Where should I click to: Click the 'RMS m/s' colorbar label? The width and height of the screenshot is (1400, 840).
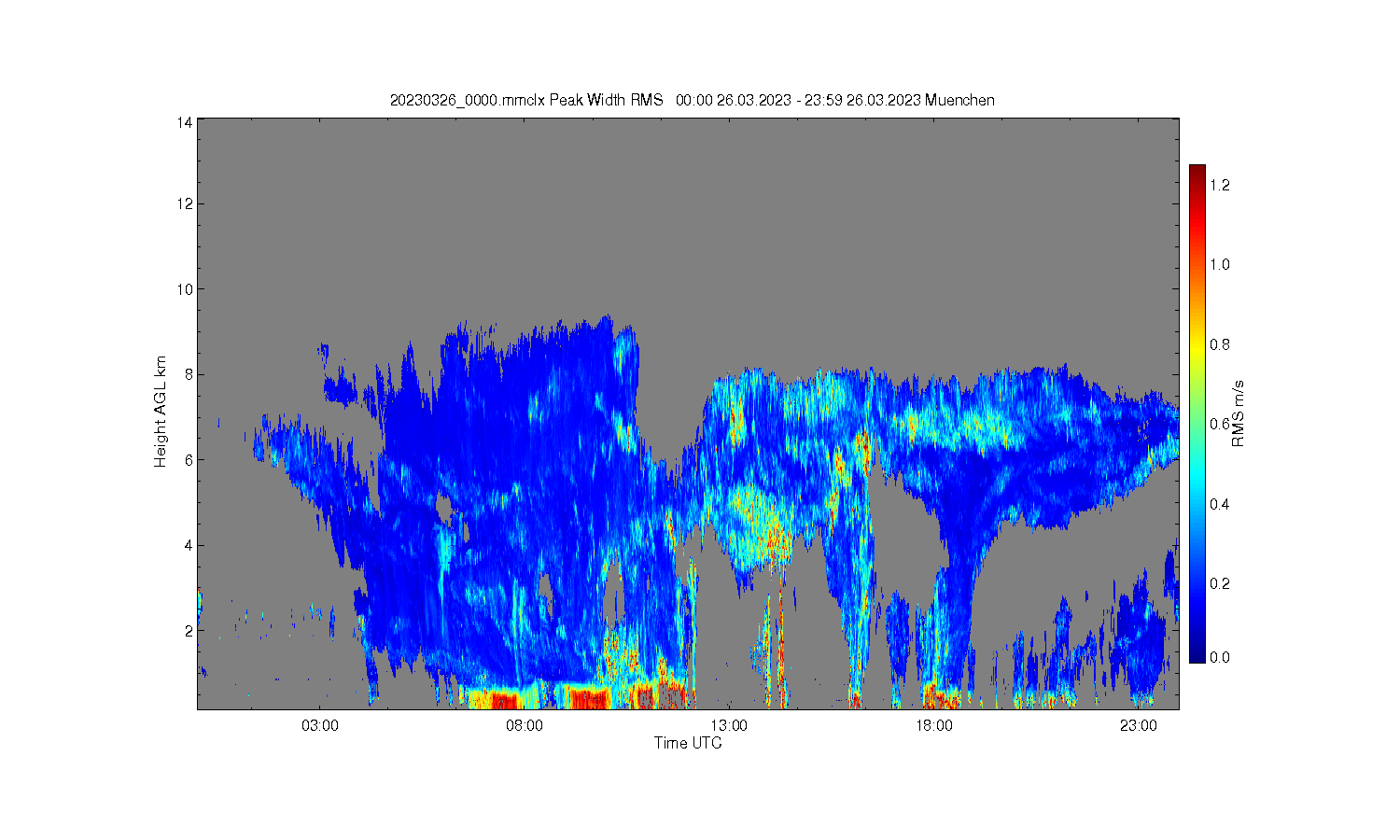[1239, 413]
